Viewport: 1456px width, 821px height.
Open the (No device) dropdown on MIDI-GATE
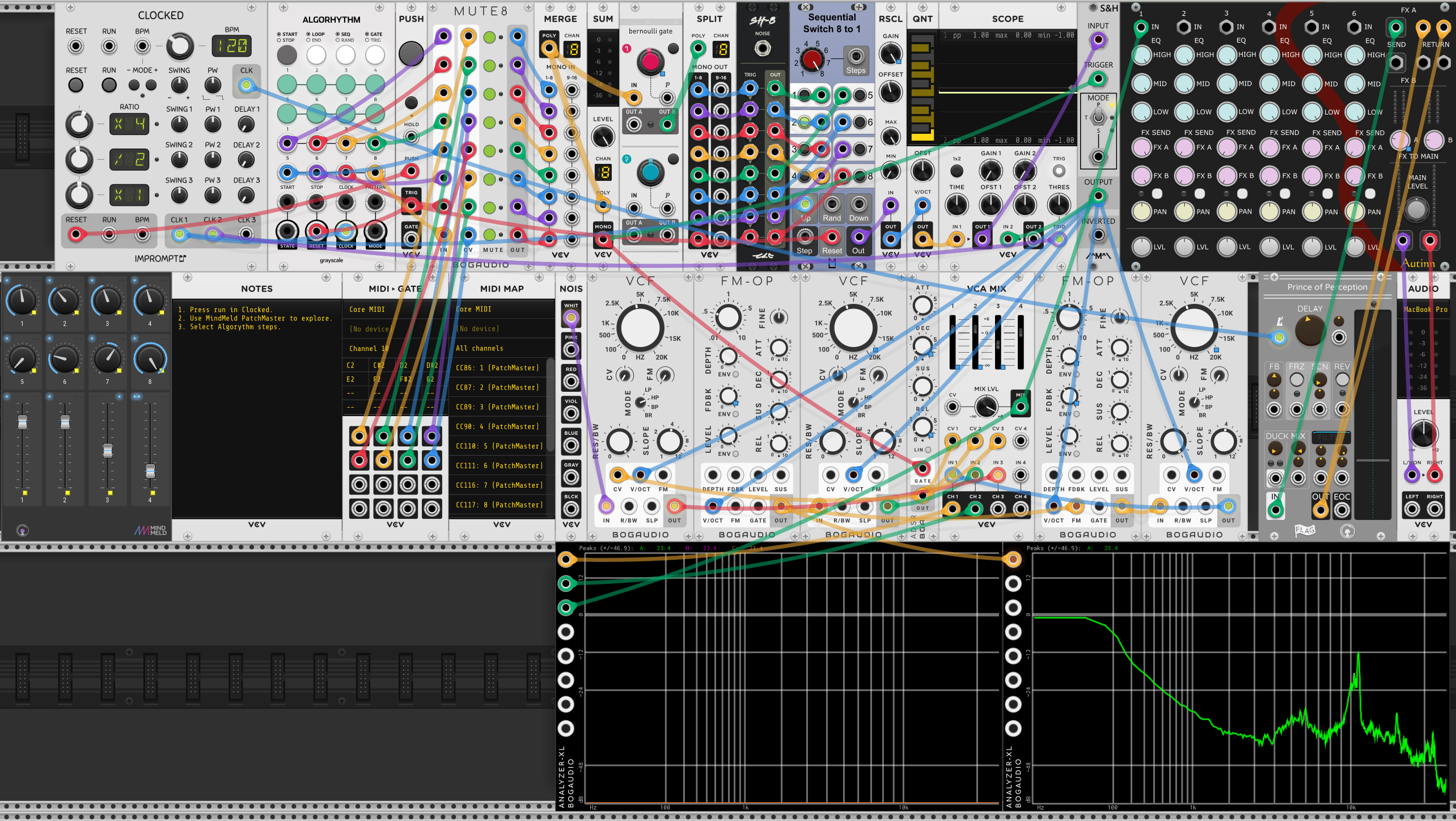click(395, 329)
